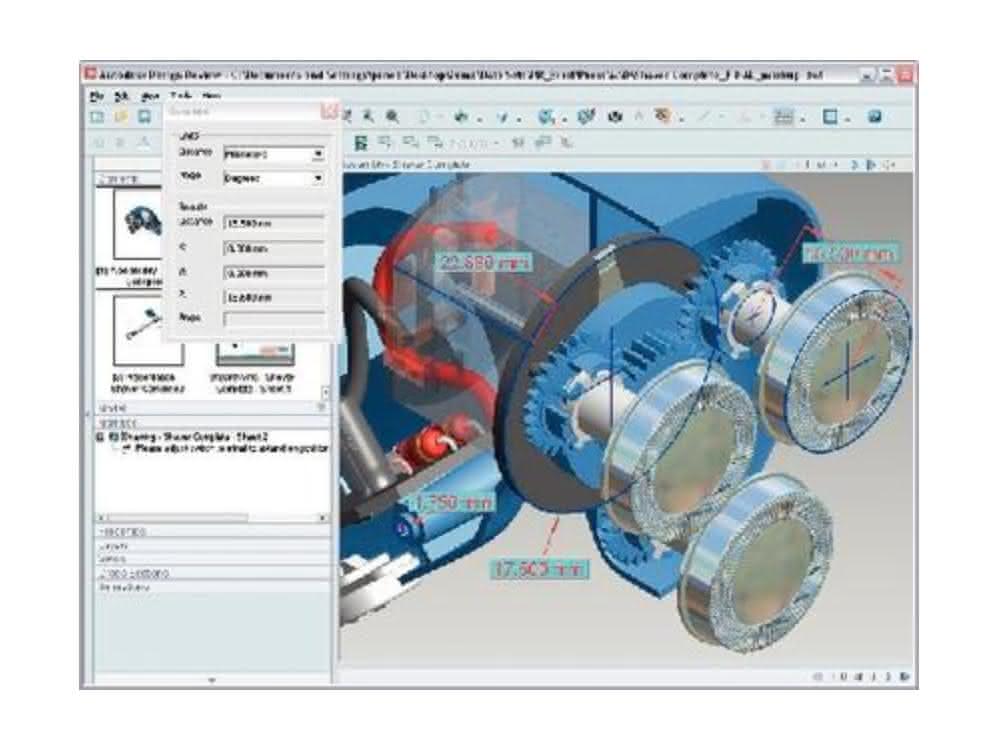Click the first icon in the main toolbar
The image size is (1000, 750).
[x=97, y=117]
